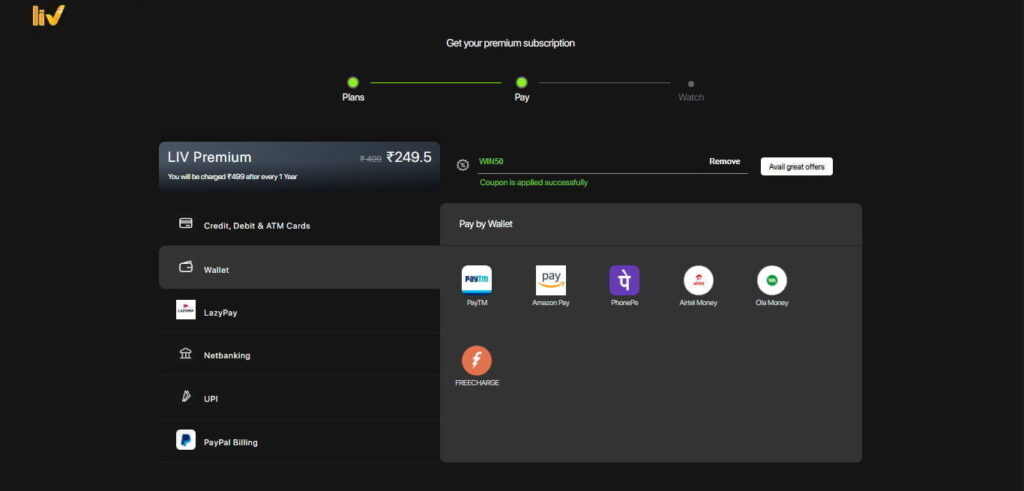The width and height of the screenshot is (1024, 491).
Task: Click the wallet icon in the payment list
Action: (185, 267)
